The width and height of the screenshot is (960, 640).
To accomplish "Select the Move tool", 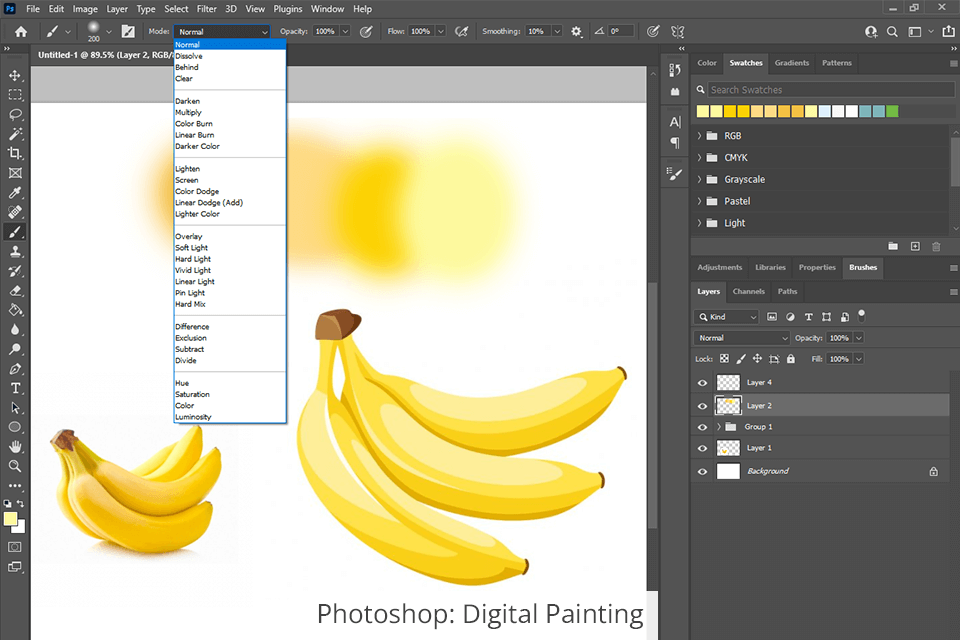I will click(x=15, y=75).
